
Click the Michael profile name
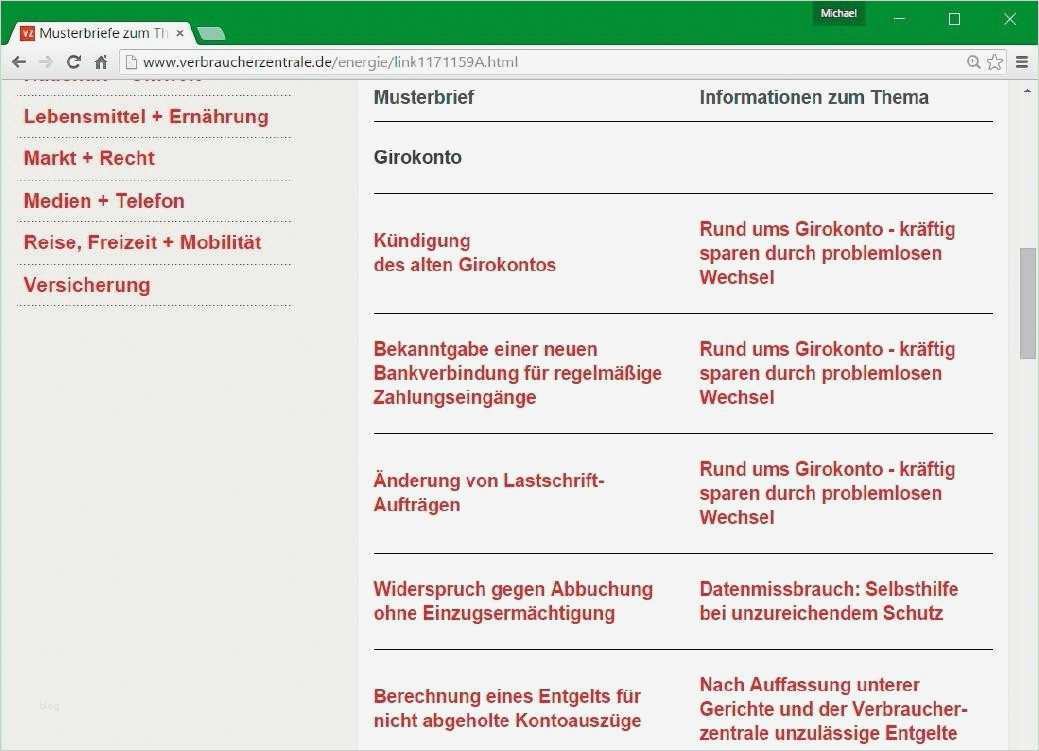pyautogui.click(x=838, y=13)
